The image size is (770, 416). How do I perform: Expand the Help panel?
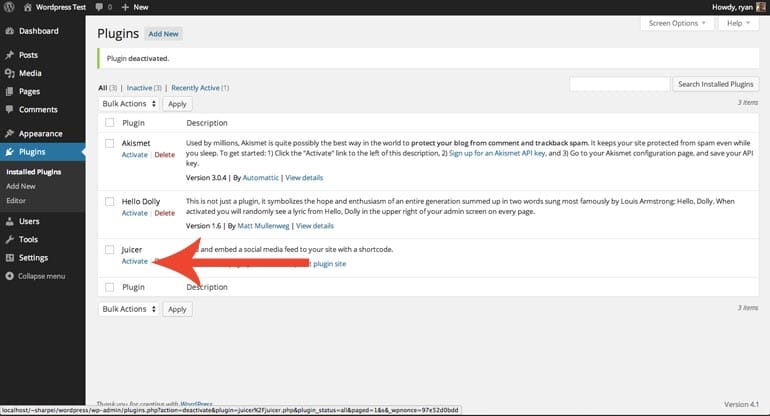739,23
